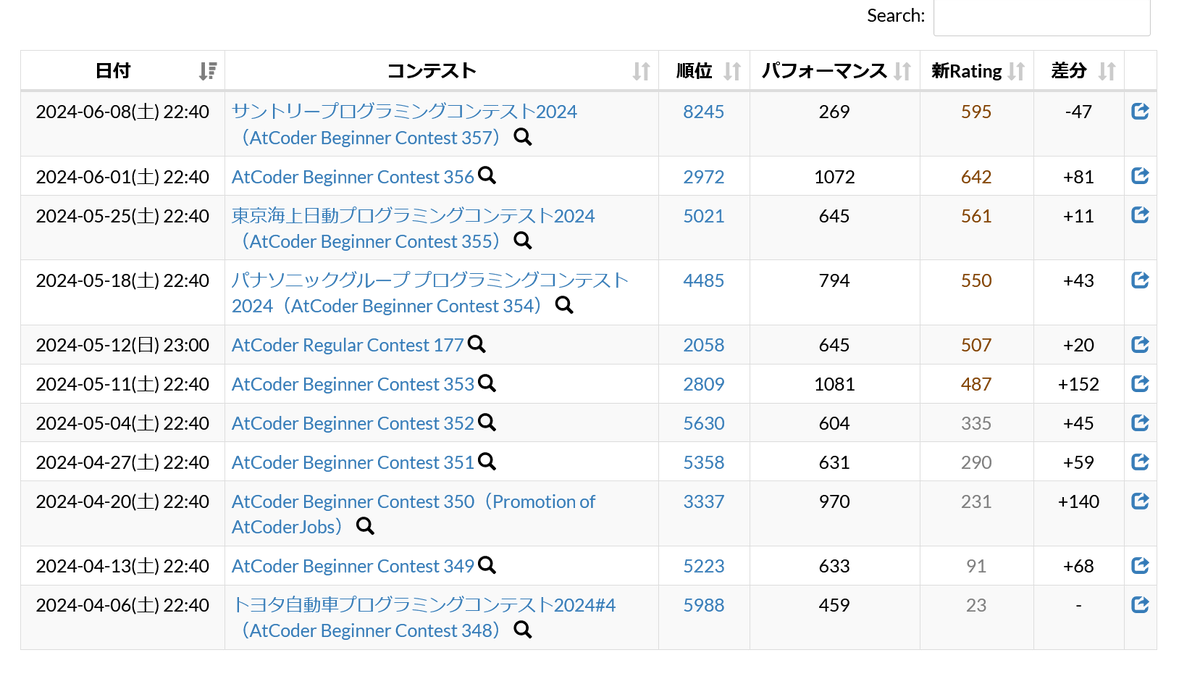Select difference value -47
This screenshot has width=1200, height=679.
[x=1079, y=112]
